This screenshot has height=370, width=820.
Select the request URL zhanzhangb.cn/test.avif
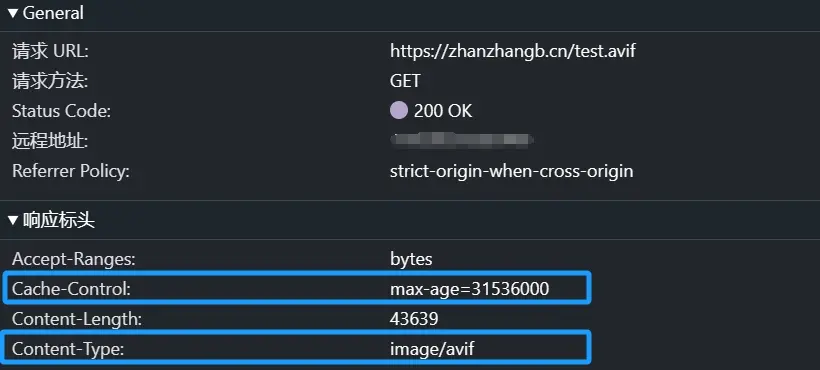coord(512,51)
